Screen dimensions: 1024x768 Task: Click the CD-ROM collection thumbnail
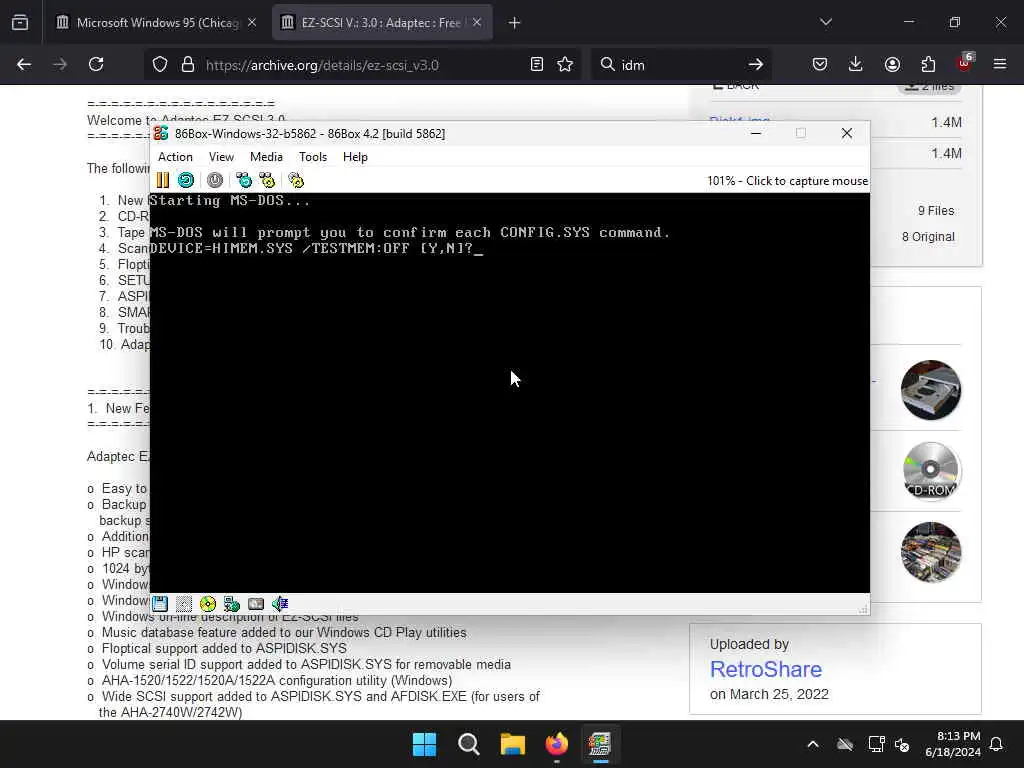pos(931,472)
